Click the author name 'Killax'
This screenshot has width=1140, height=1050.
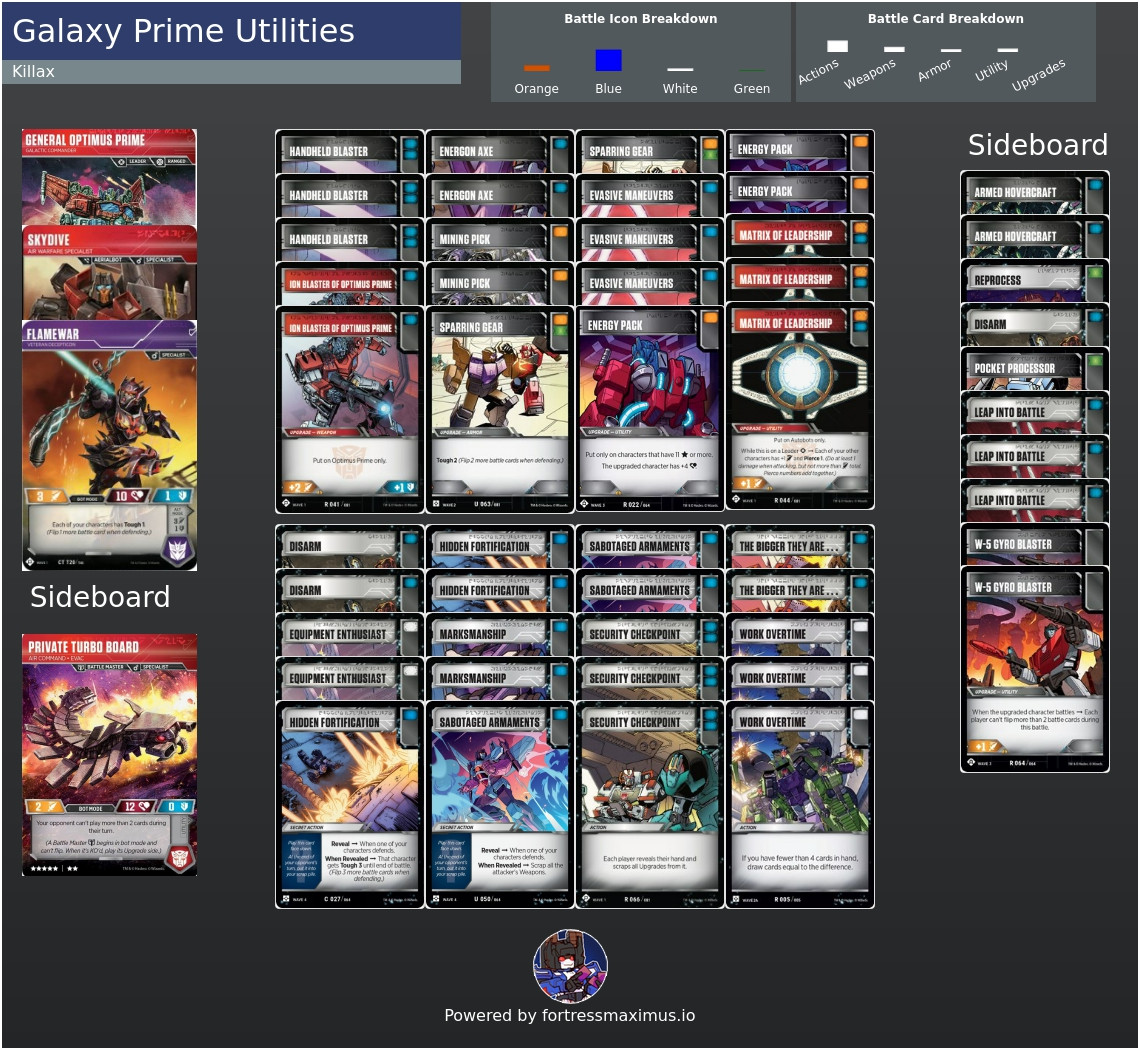click(x=33, y=71)
